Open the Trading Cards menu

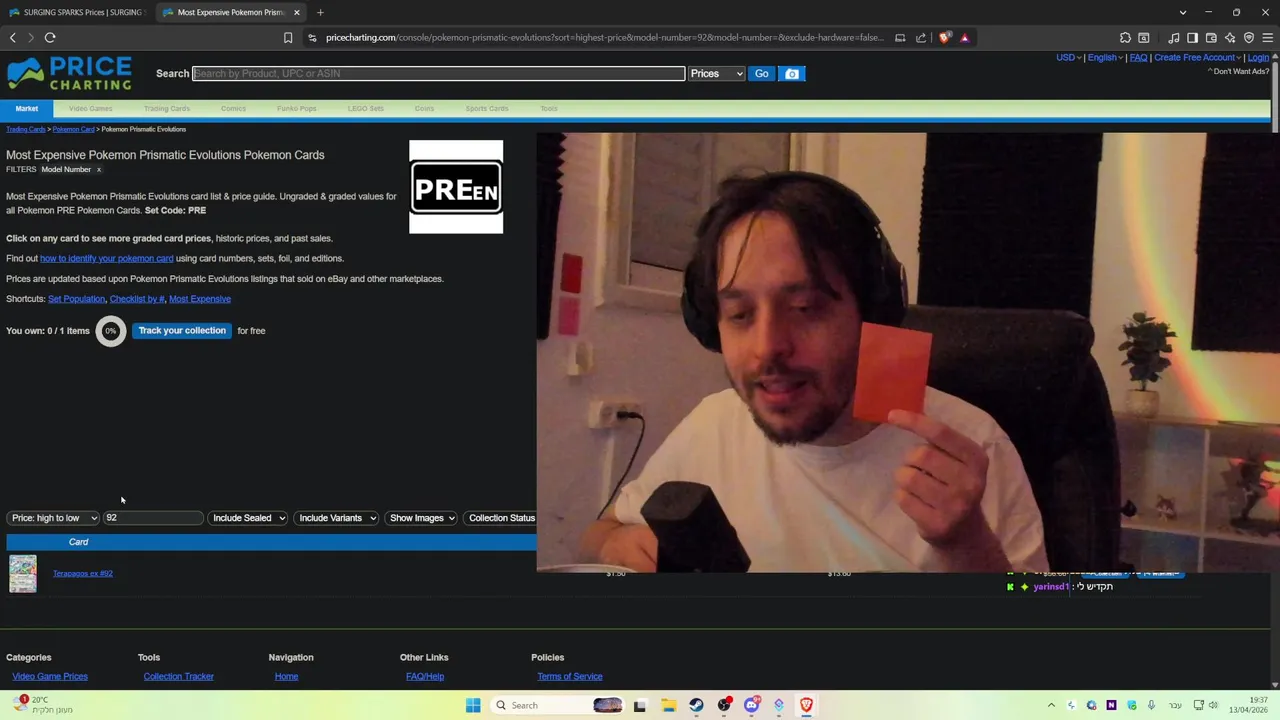[x=166, y=108]
